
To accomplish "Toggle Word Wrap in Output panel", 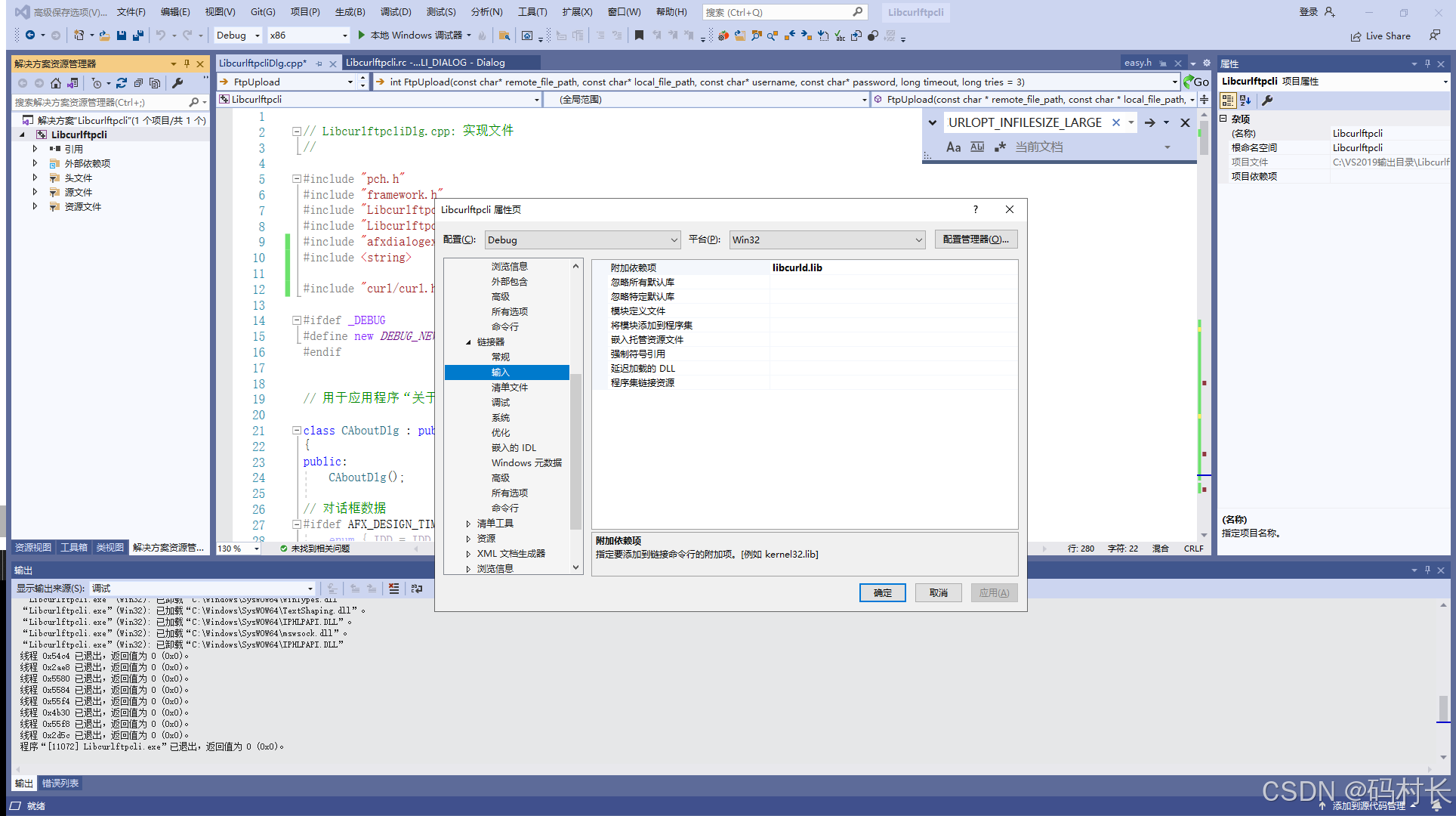I will [x=417, y=589].
